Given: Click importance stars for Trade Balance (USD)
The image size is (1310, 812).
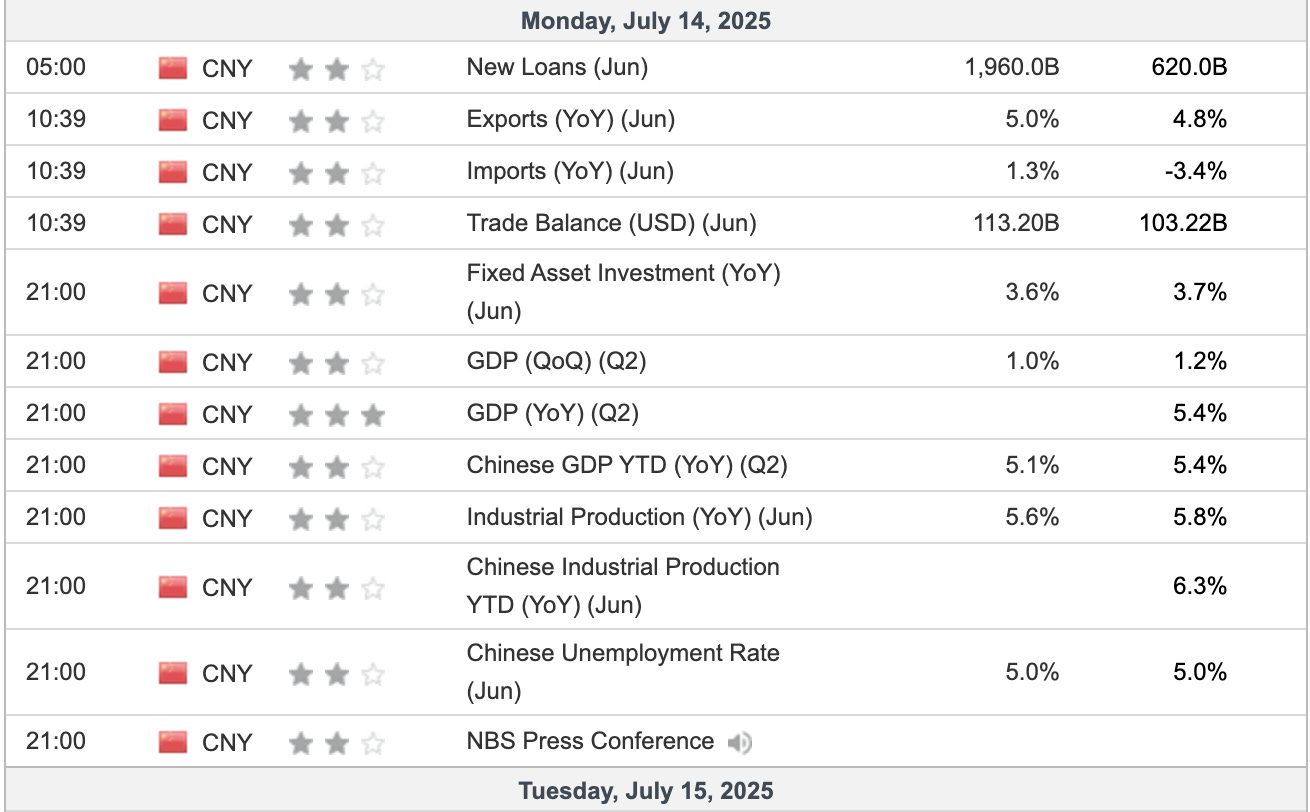Looking at the screenshot, I should point(337,225).
